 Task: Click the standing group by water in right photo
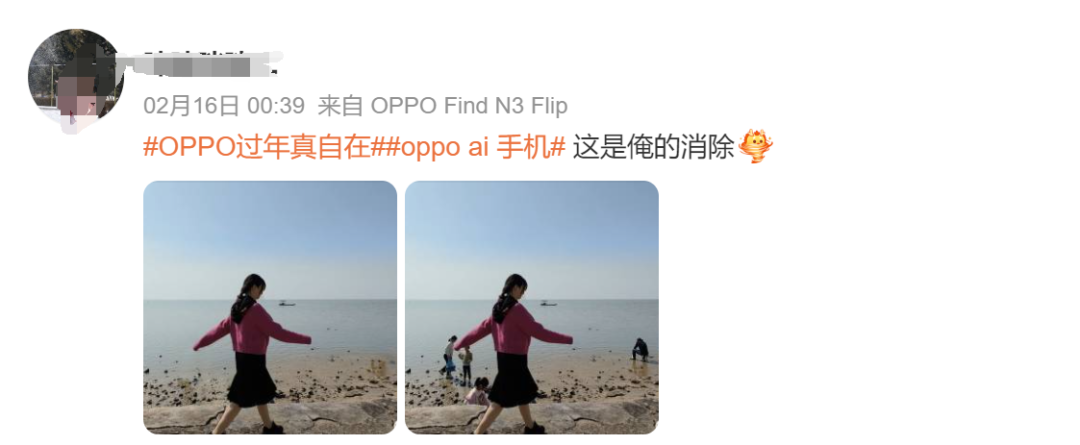(457, 358)
